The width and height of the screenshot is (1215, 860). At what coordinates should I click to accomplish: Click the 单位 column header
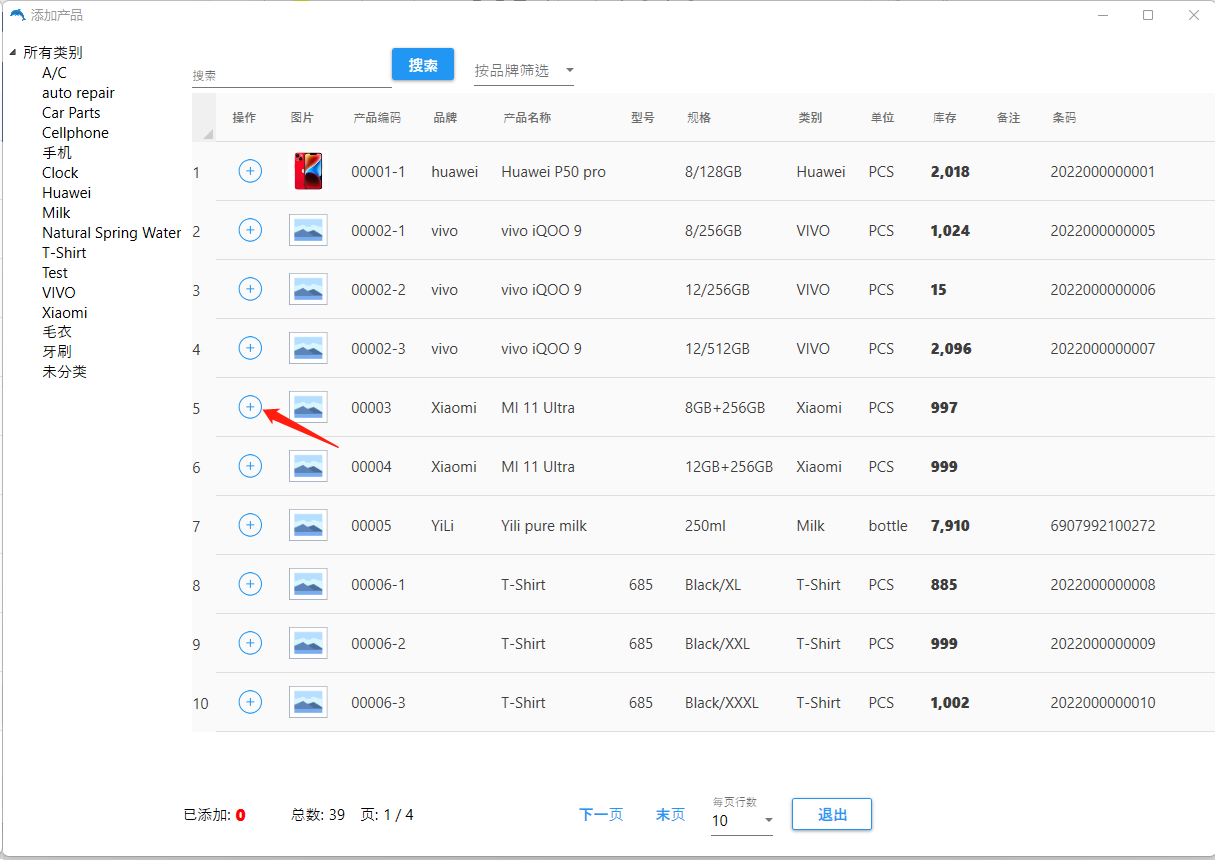pos(882,118)
